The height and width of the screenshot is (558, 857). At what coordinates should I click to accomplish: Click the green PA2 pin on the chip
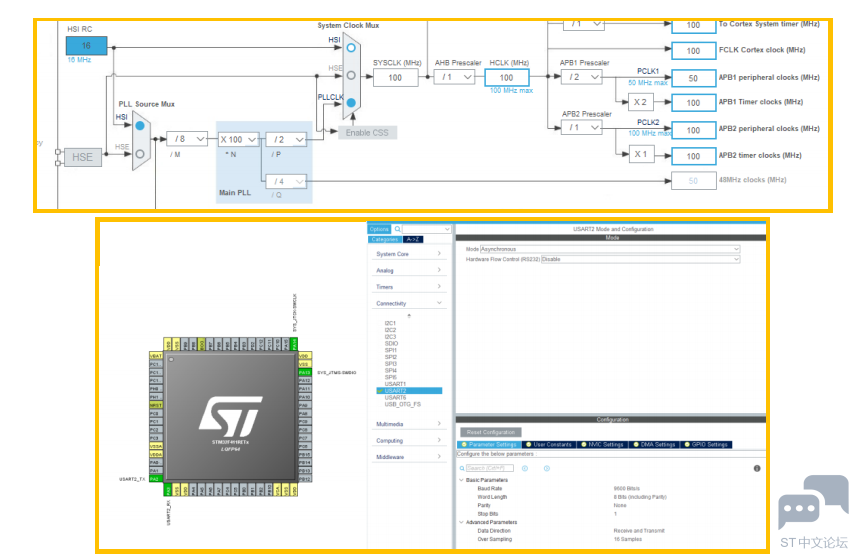point(155,479)
